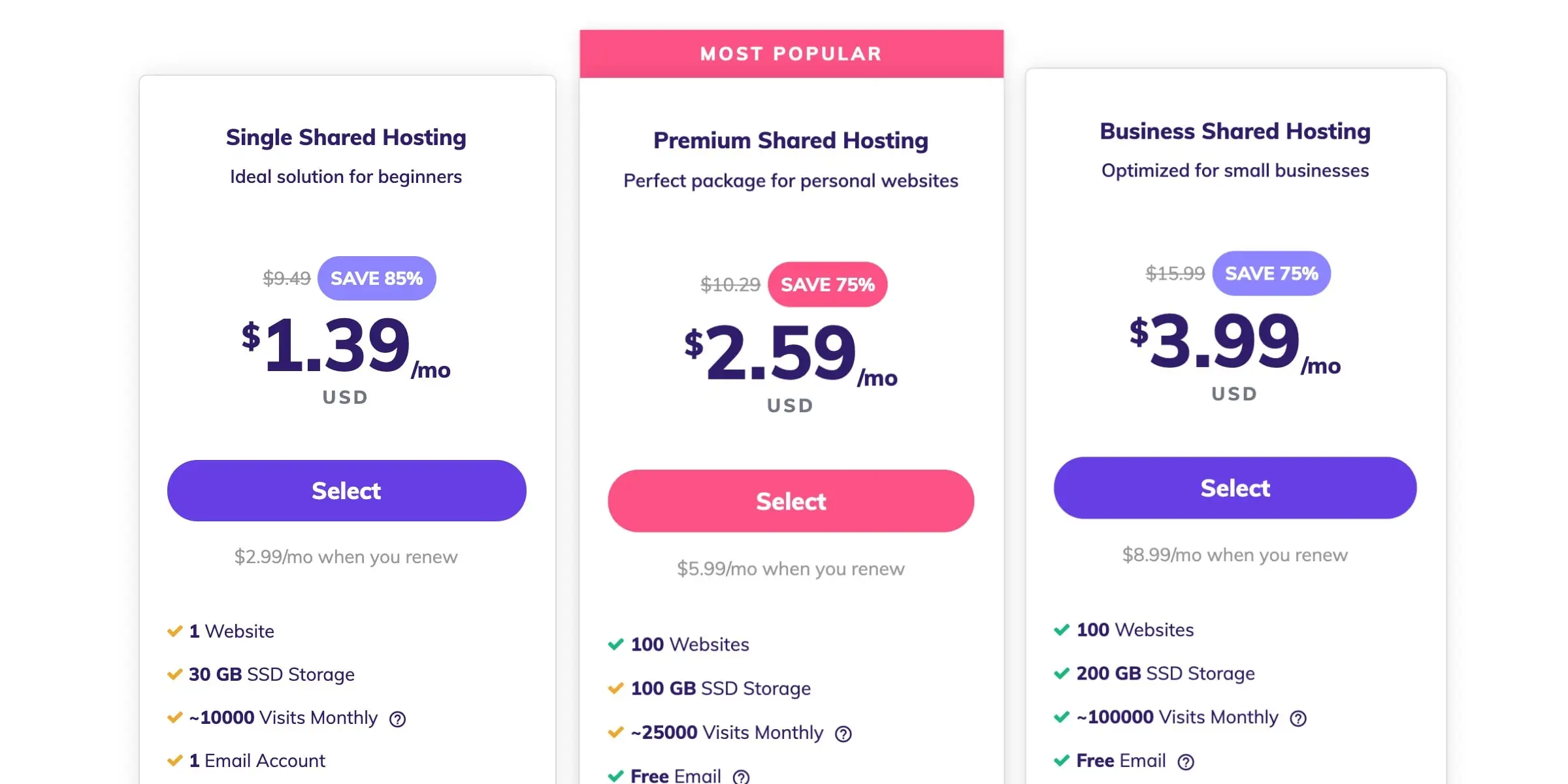Click the Single Shared Hosting title
Screen dimensions: 1568x784
tap(346, 138)
